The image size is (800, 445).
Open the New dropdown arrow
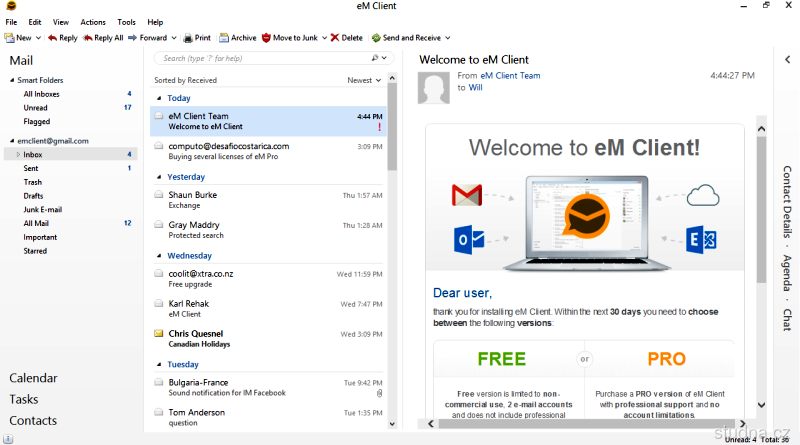pos(38,38)
